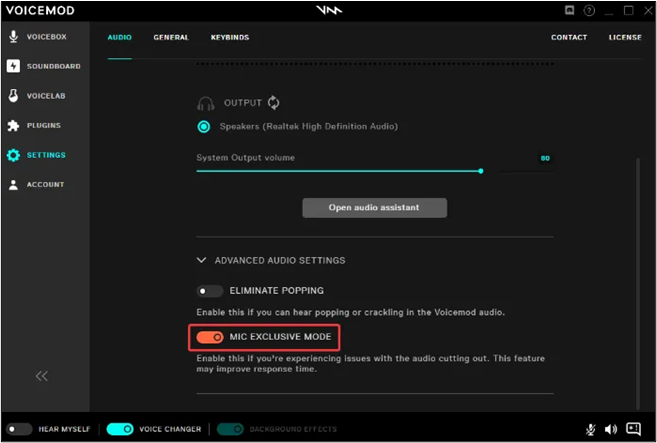This screenshot has width=657, height=443.
Task: Select Speakers Realtek output radio button
Action: (x=204, y=127)
